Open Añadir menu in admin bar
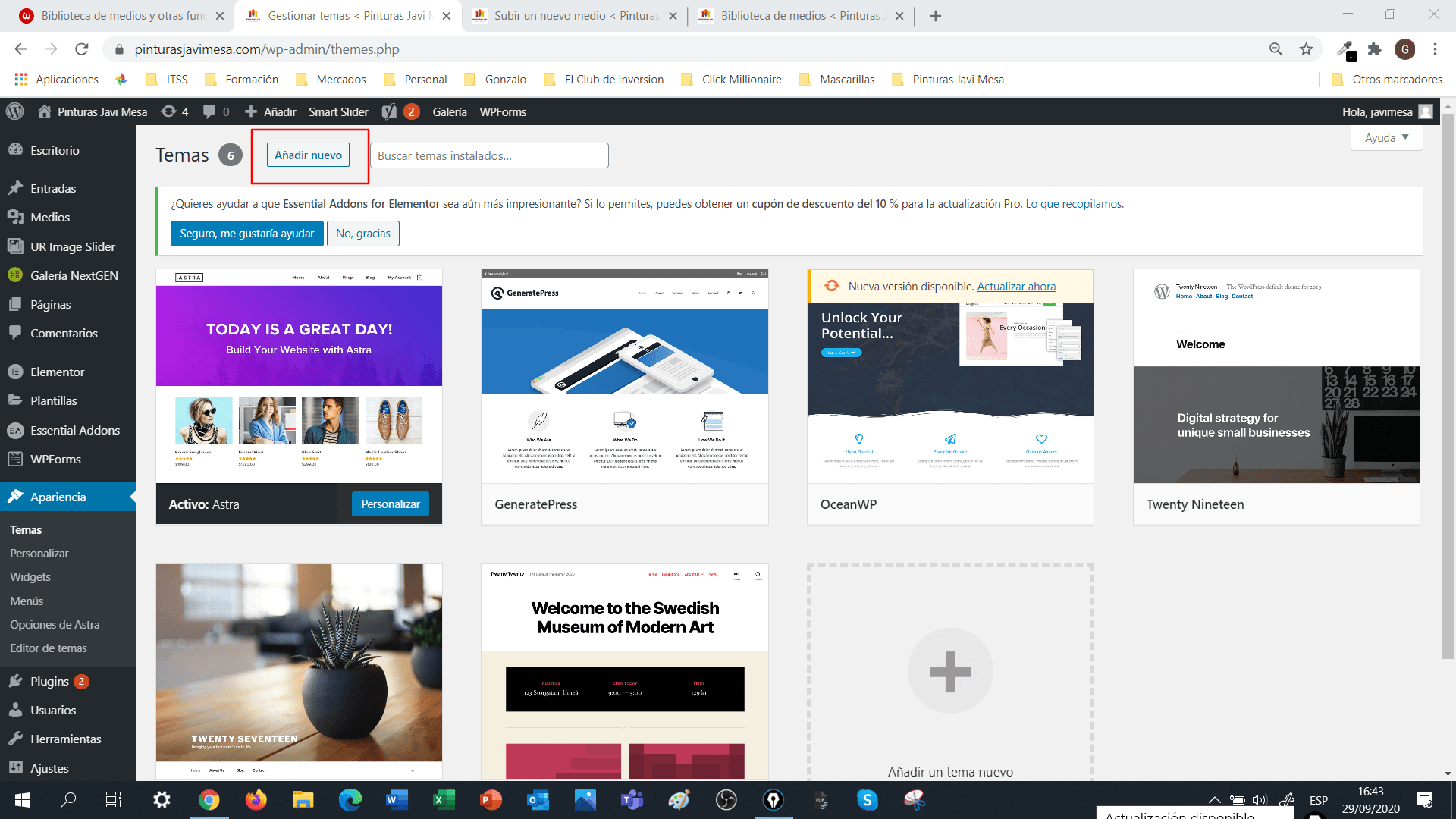The height and width of the screenshot is (819, 1456). [x=270, y=111]
